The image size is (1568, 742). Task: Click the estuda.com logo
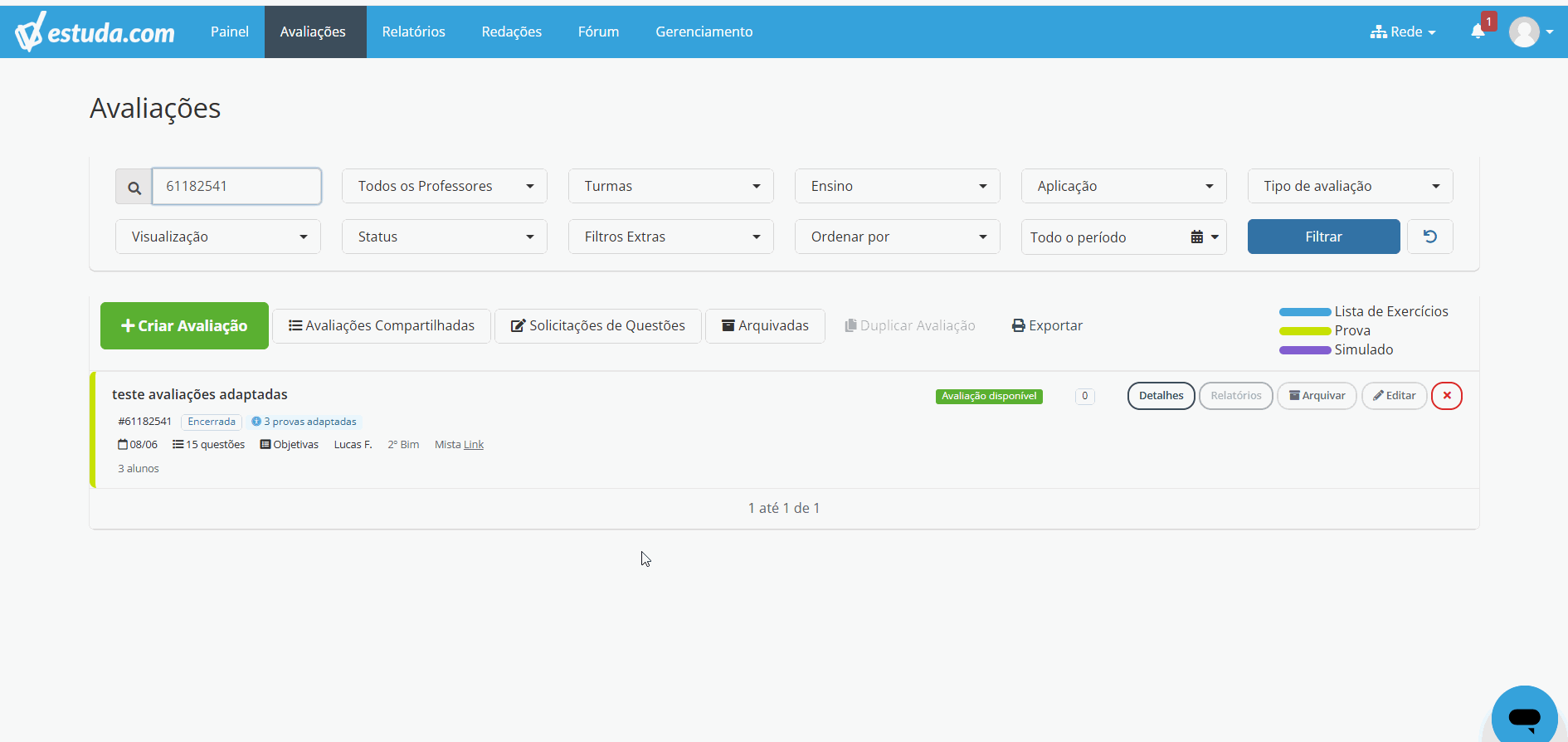(x=95, y=32)
